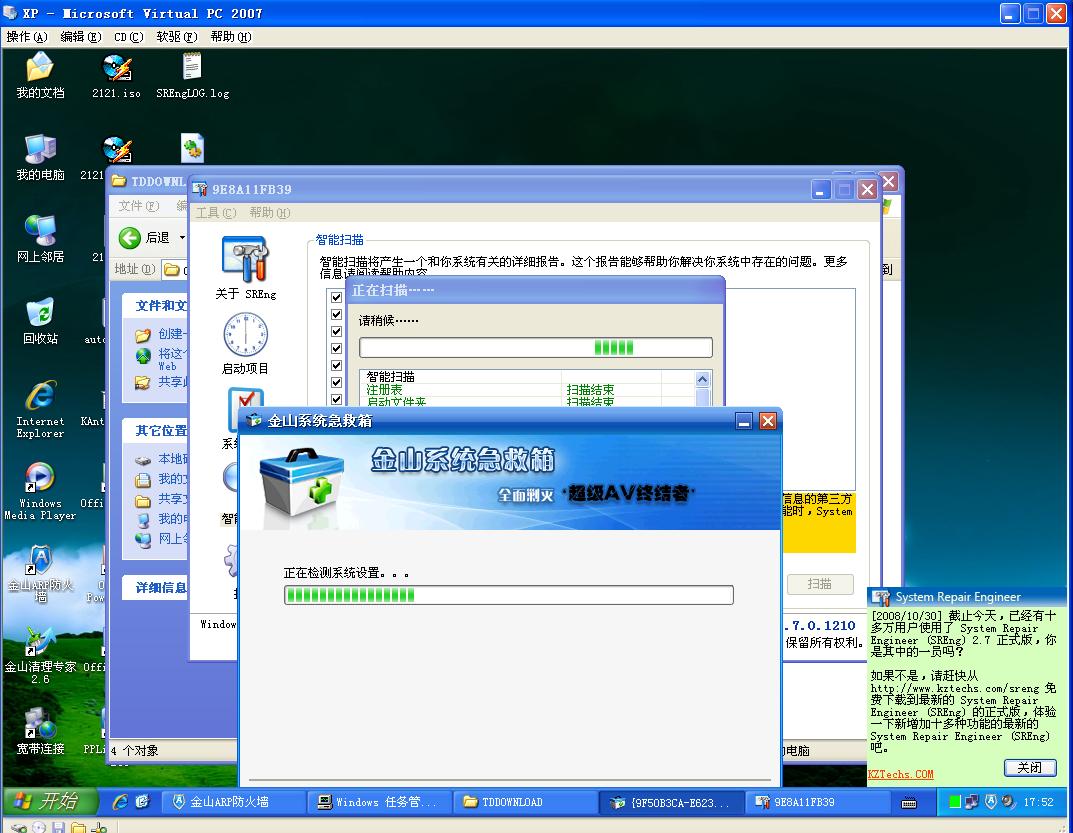
Task: Open the 编辑(E) menu in Virtual PC
Action: (81, 37)
